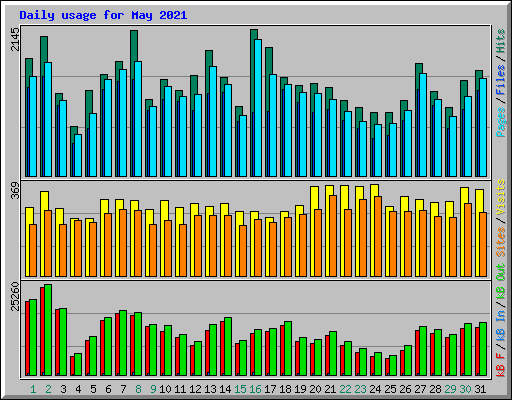This screenshot has height=400, width=512.
Task: Click the cyan files bar for day 16
Action: click(x=258, y=108)
